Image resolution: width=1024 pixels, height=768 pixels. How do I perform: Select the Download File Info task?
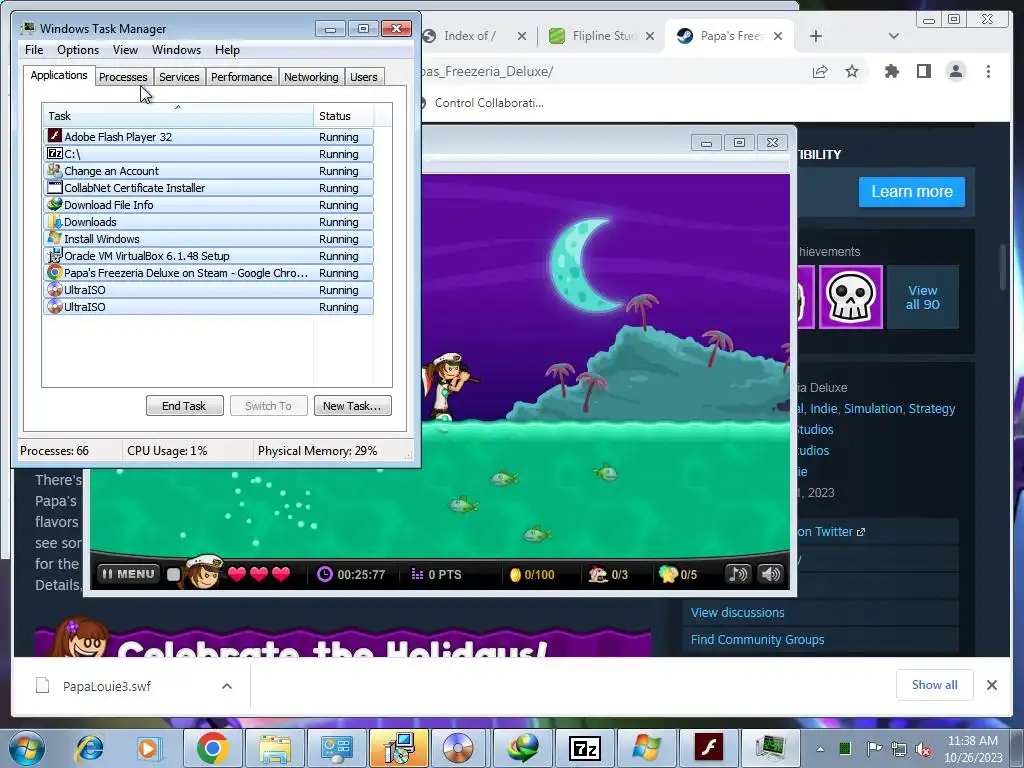click(209, 204)
